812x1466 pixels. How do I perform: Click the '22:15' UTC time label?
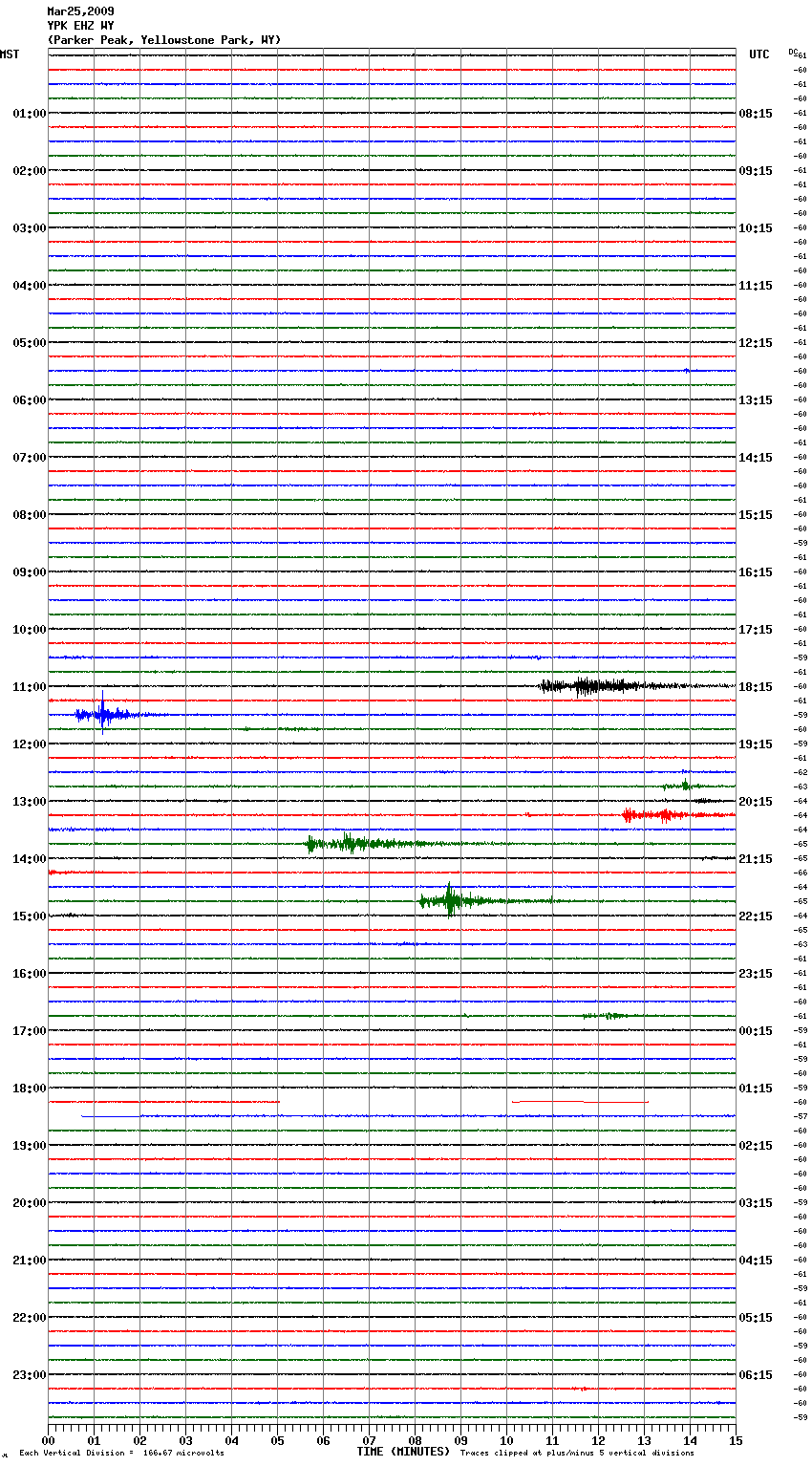click(756, 916)
